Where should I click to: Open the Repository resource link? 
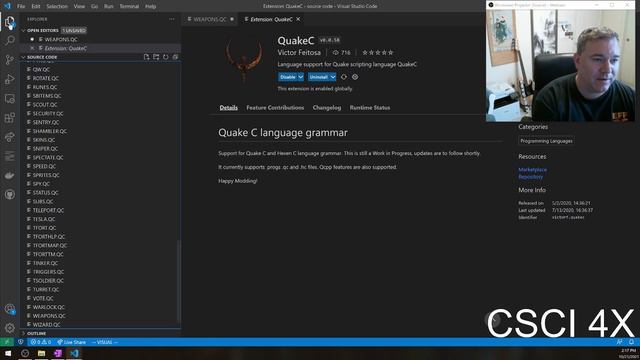531,177
